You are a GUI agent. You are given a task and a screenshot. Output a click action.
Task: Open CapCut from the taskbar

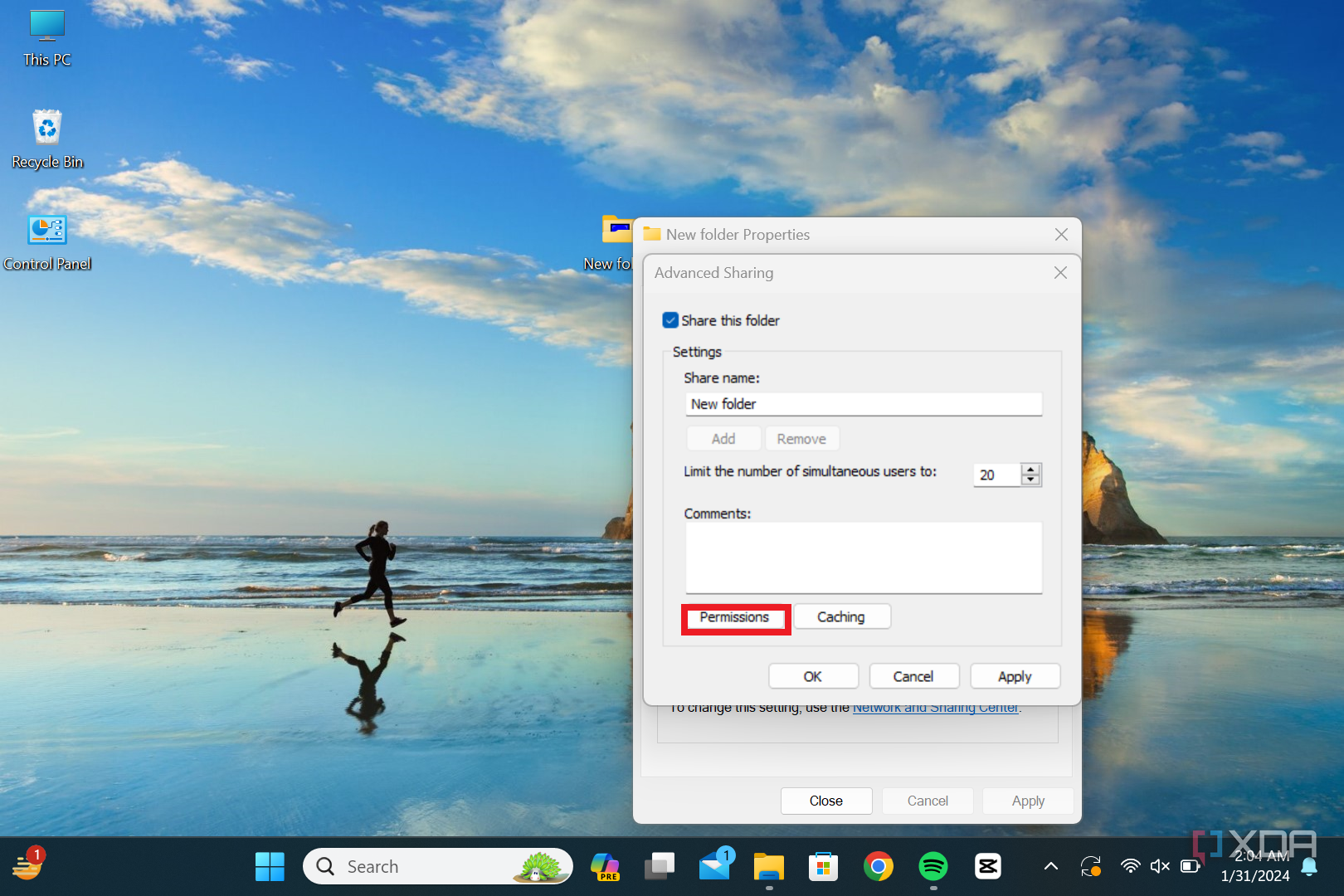[x=987, y=865]
